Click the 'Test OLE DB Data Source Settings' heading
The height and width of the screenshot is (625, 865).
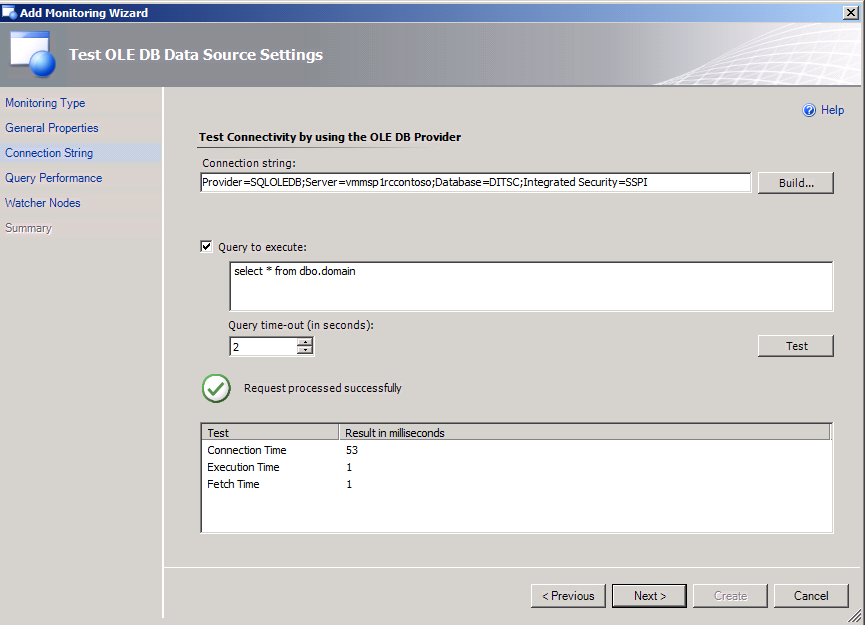point(196,55)
